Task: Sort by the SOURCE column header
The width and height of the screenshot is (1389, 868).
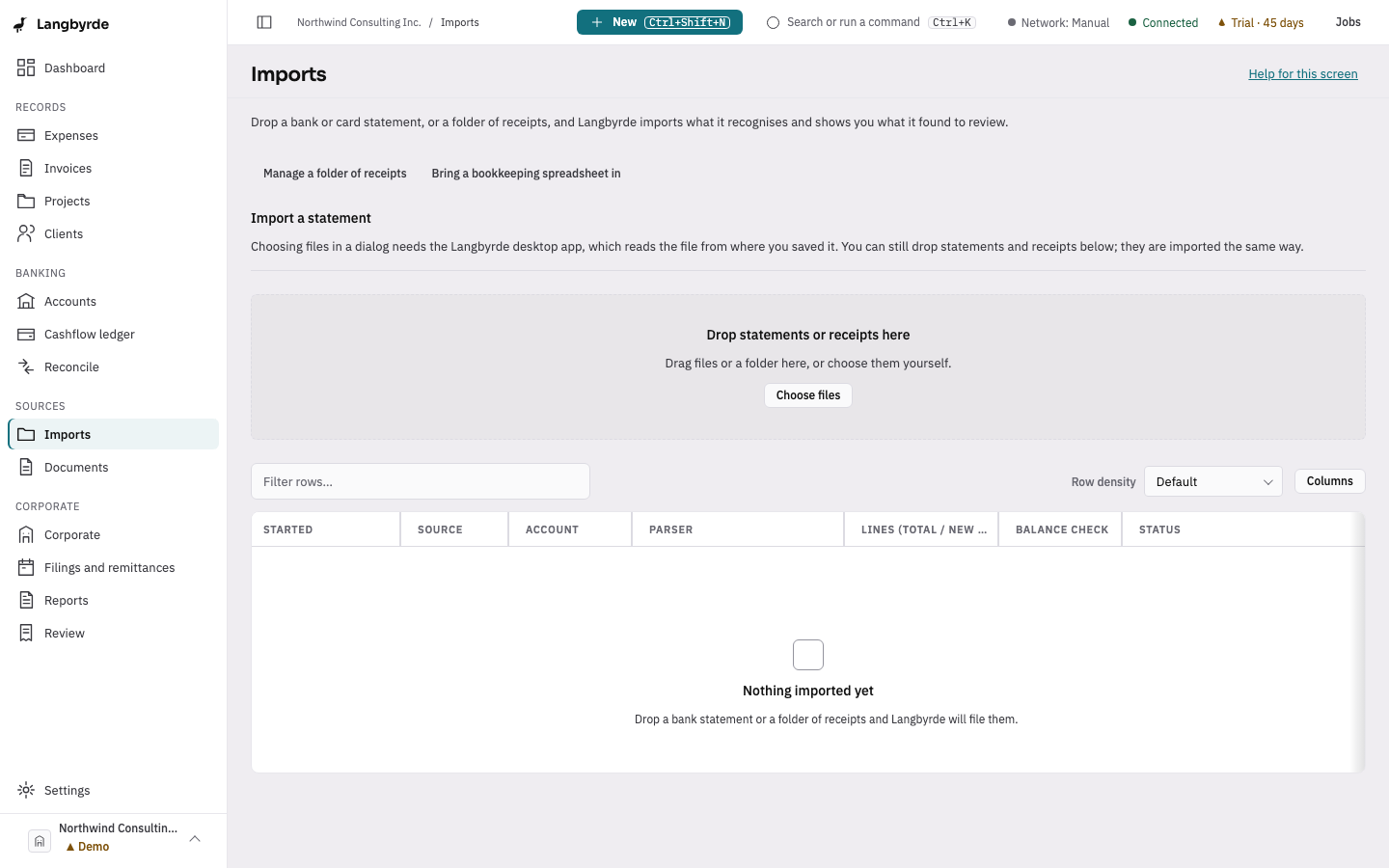Action: click(x=454, y=529)
